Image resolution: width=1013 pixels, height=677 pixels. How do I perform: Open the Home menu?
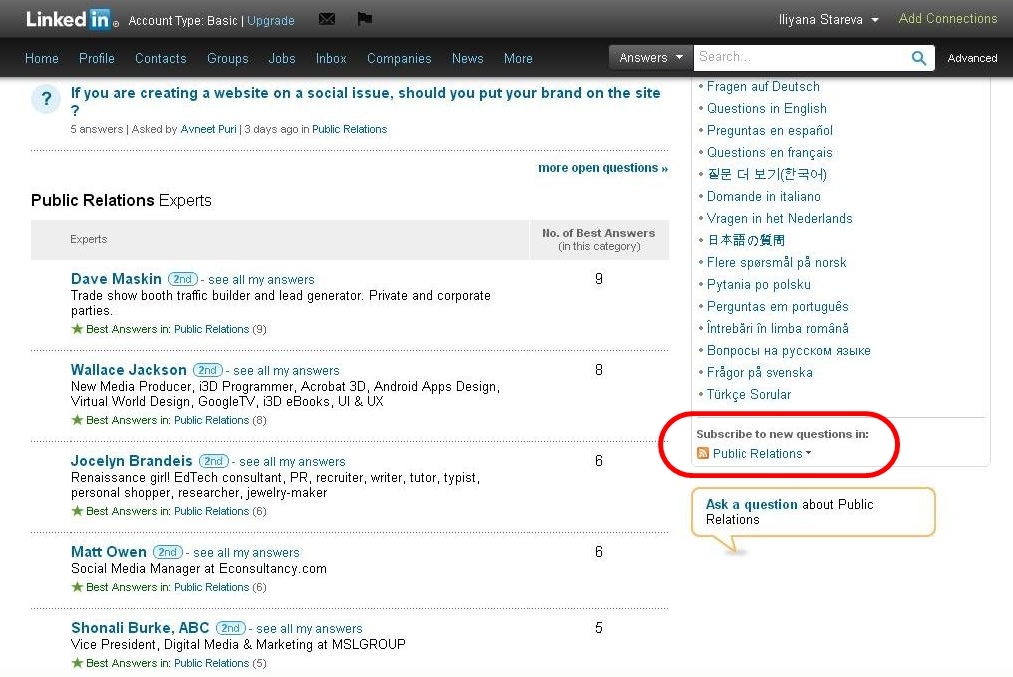coord(42,59)
